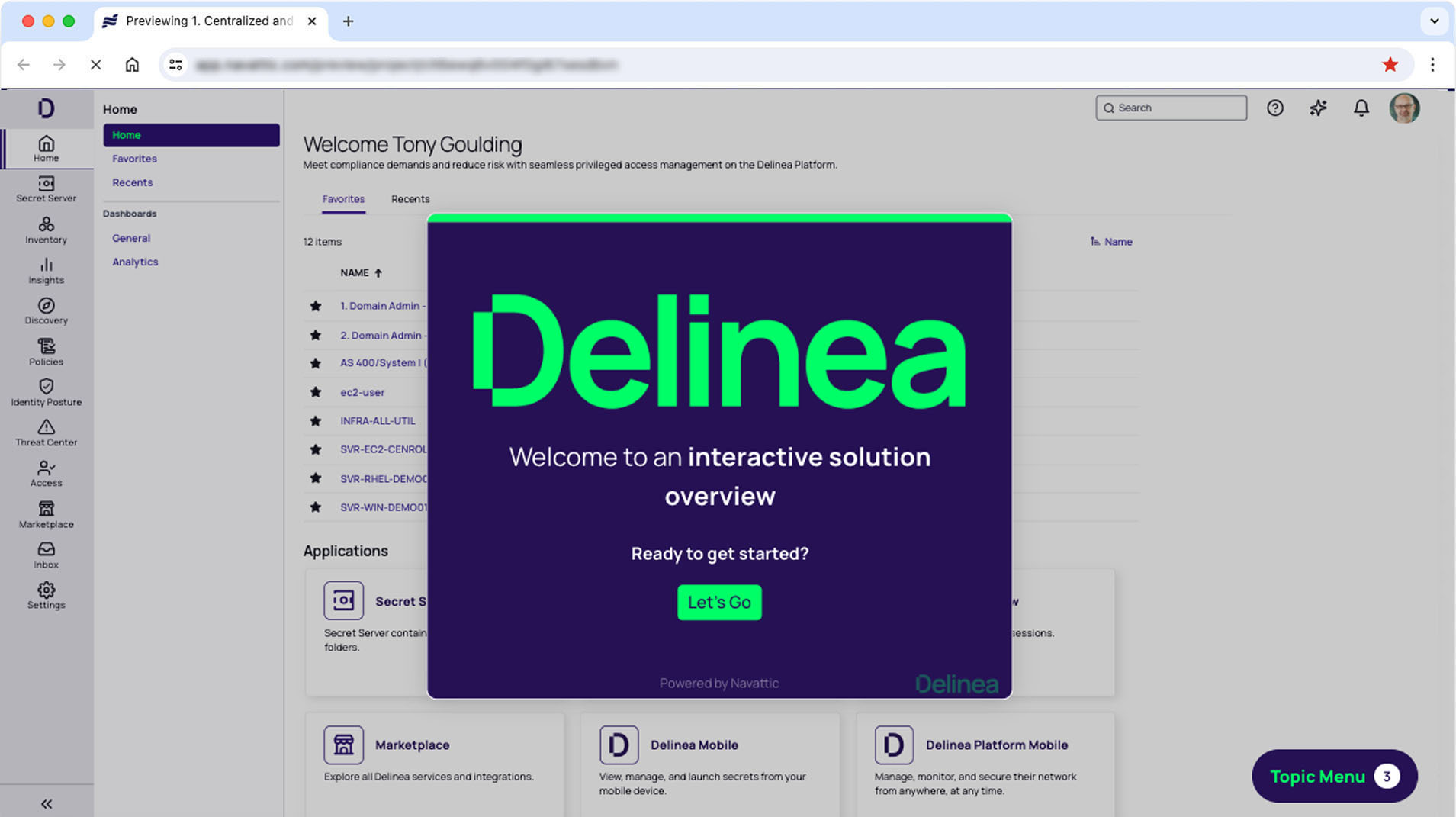Open Identity Posture in the sidebar

46,393
